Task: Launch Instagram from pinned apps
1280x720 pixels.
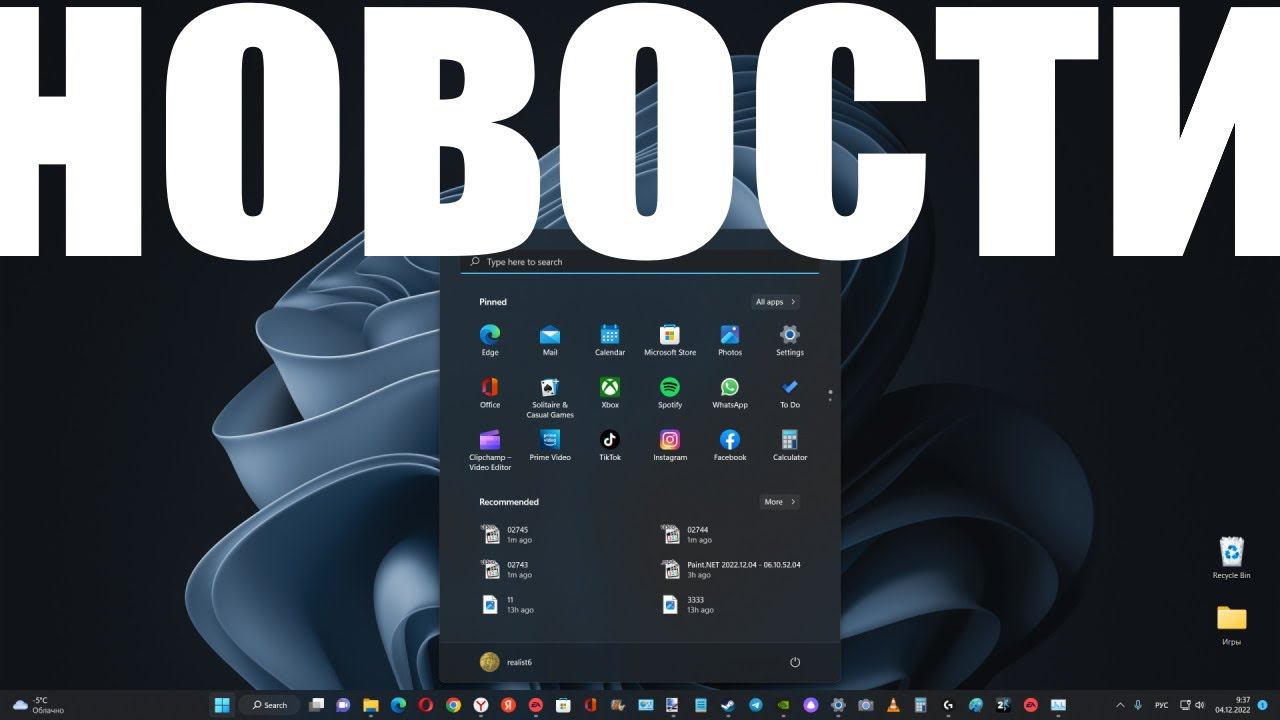Action: (670, 445)
